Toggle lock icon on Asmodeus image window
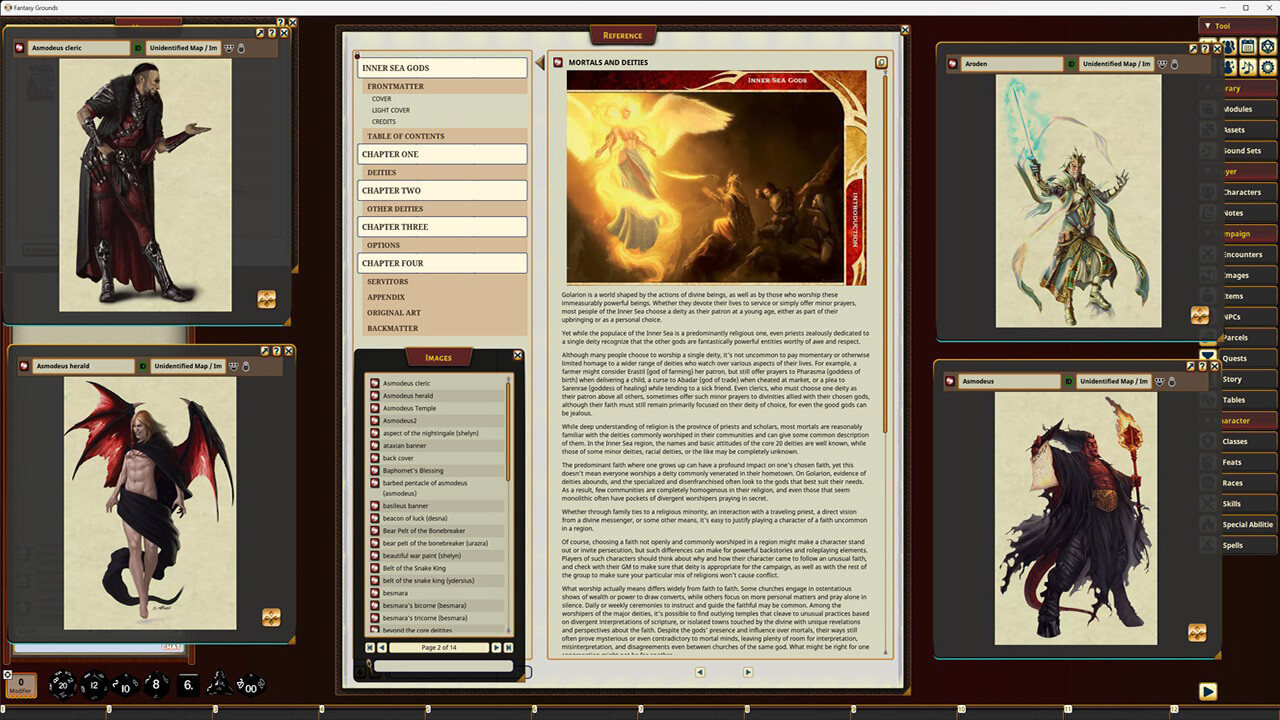This screenshot has height=720, width=1280. click(x=1173, y=381)
